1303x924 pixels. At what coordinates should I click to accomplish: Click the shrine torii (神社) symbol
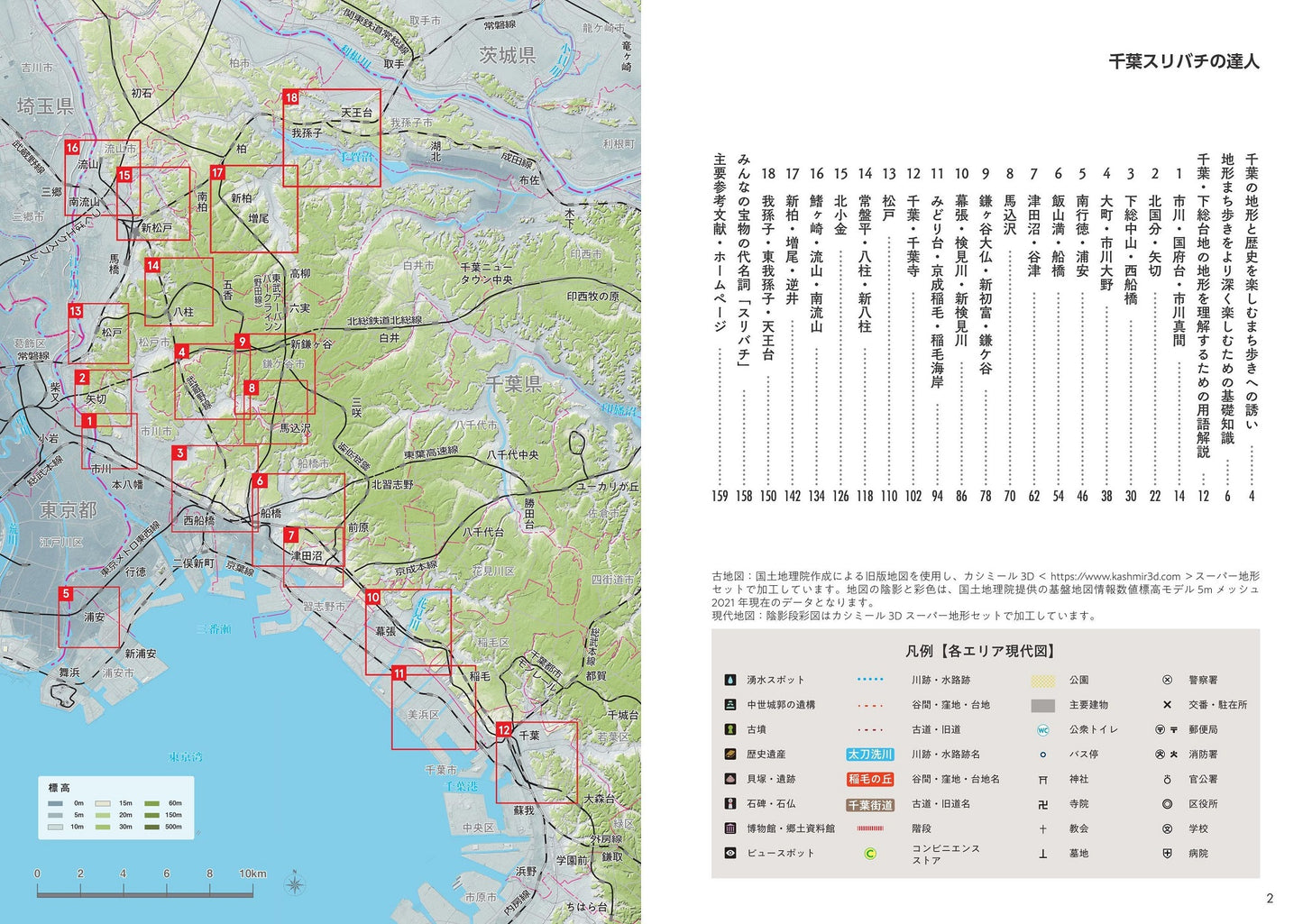click(1042, 779)
